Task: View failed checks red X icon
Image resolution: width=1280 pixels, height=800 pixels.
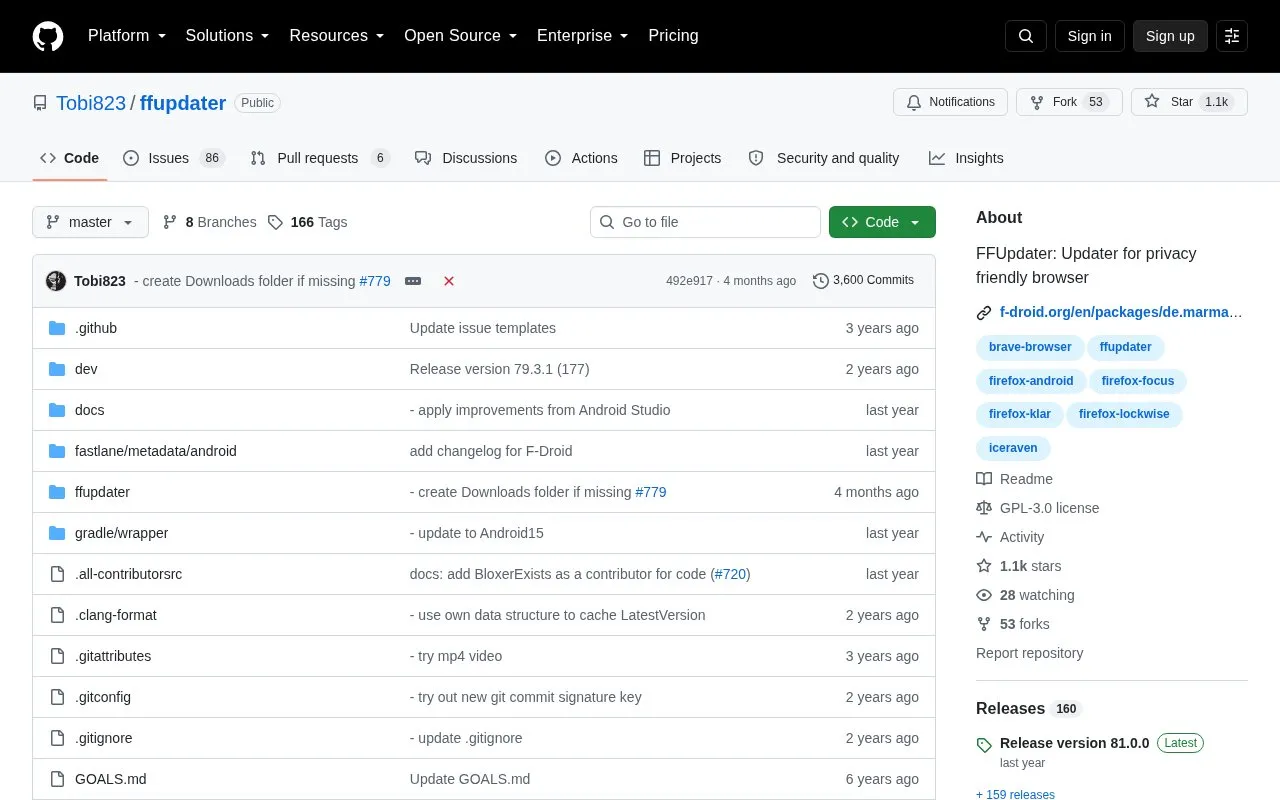Action: click(x=449, y=281)
